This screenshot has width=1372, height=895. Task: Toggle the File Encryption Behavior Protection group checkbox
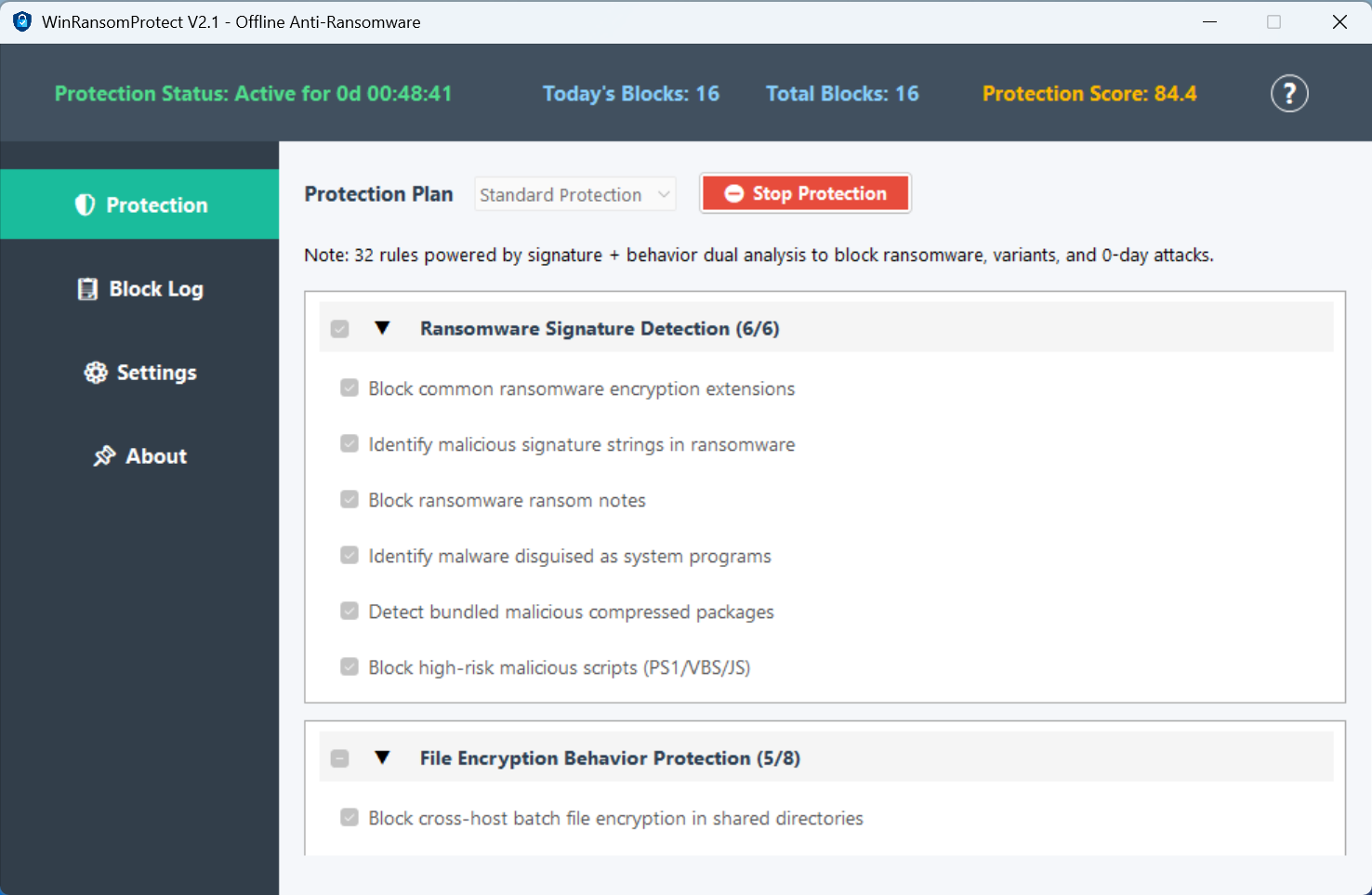[x=340, y=758]
